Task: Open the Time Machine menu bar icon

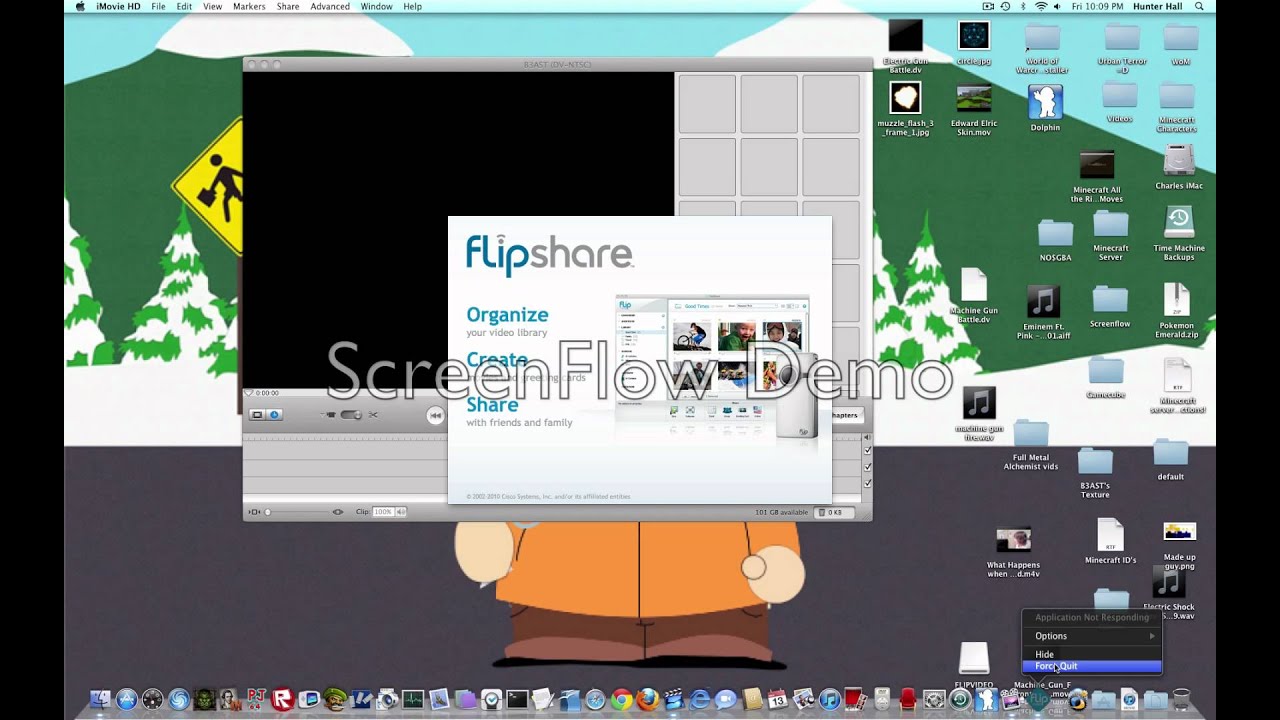Action: point(1005,6)
